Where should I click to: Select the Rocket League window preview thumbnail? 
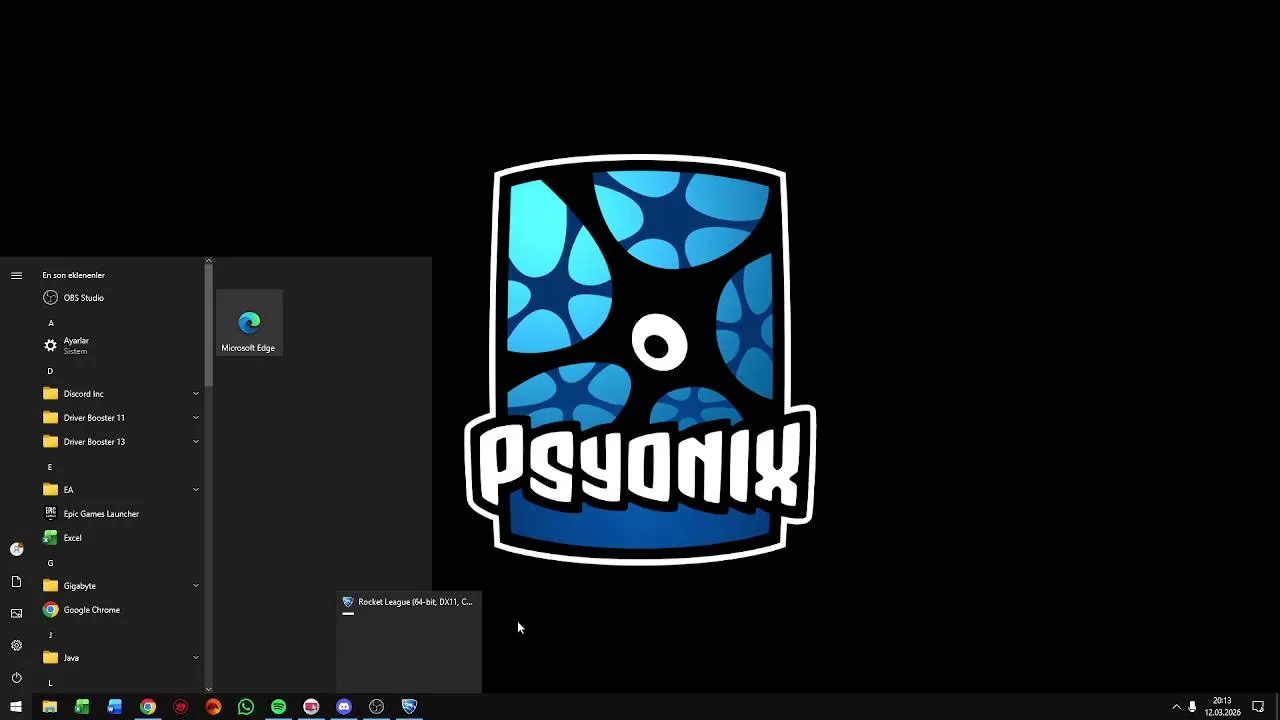(408, 642)
